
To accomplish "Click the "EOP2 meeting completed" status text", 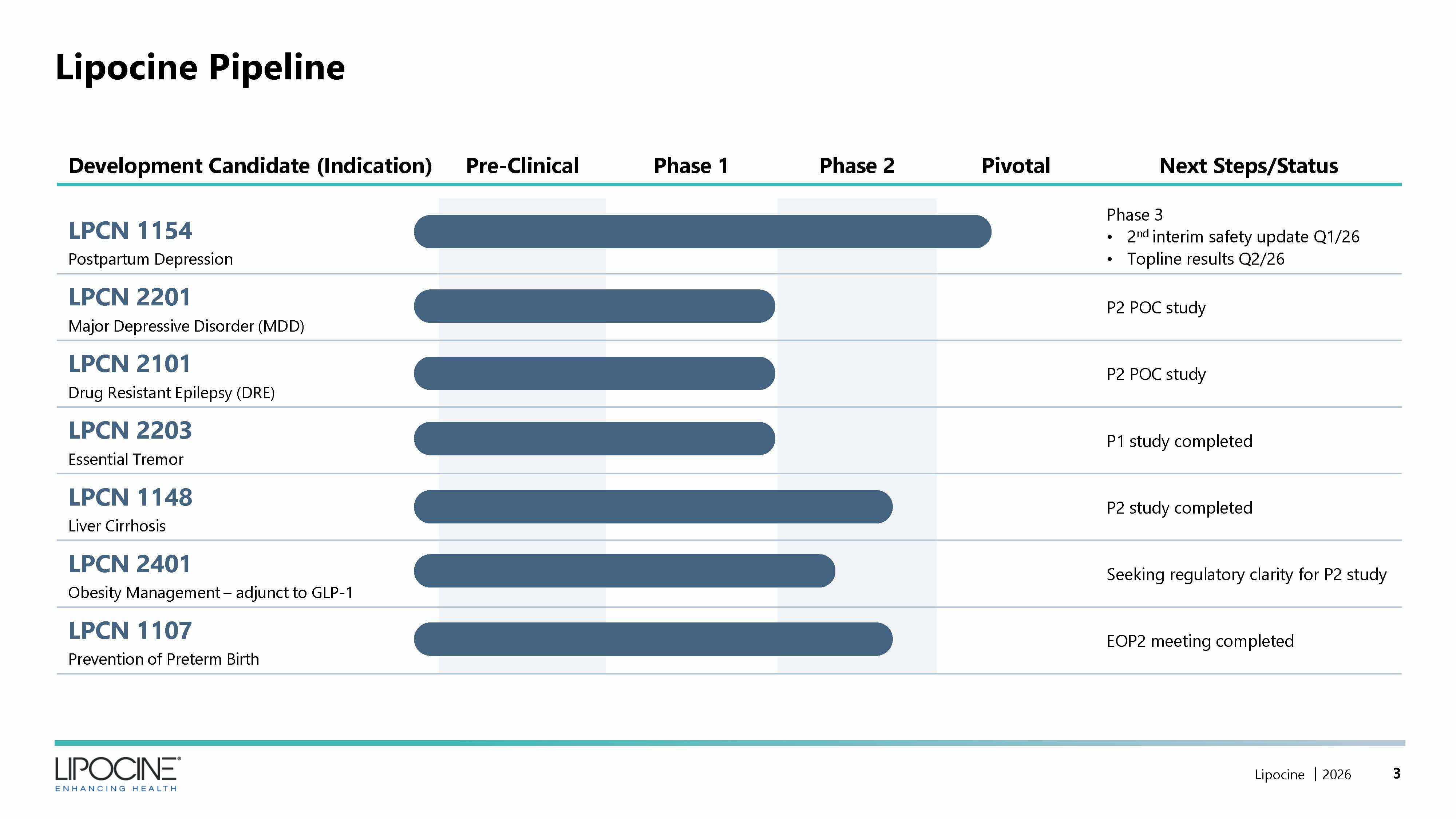I will (1200, 641).
